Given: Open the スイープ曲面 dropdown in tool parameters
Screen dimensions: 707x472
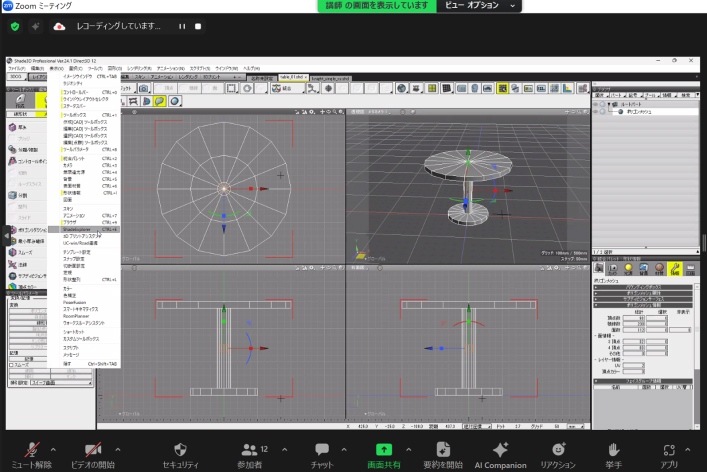Looking at the screenshot, I should [61, 383].
